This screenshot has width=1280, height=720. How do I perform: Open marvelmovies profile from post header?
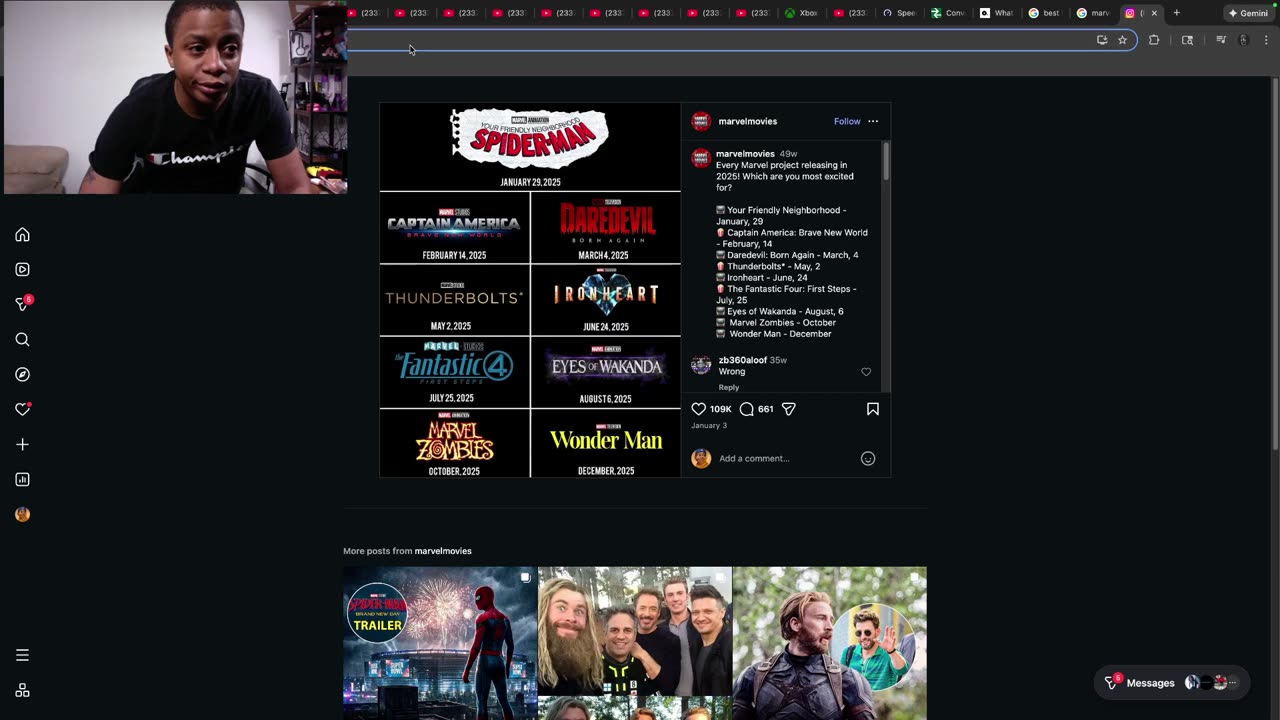point(748,121)
